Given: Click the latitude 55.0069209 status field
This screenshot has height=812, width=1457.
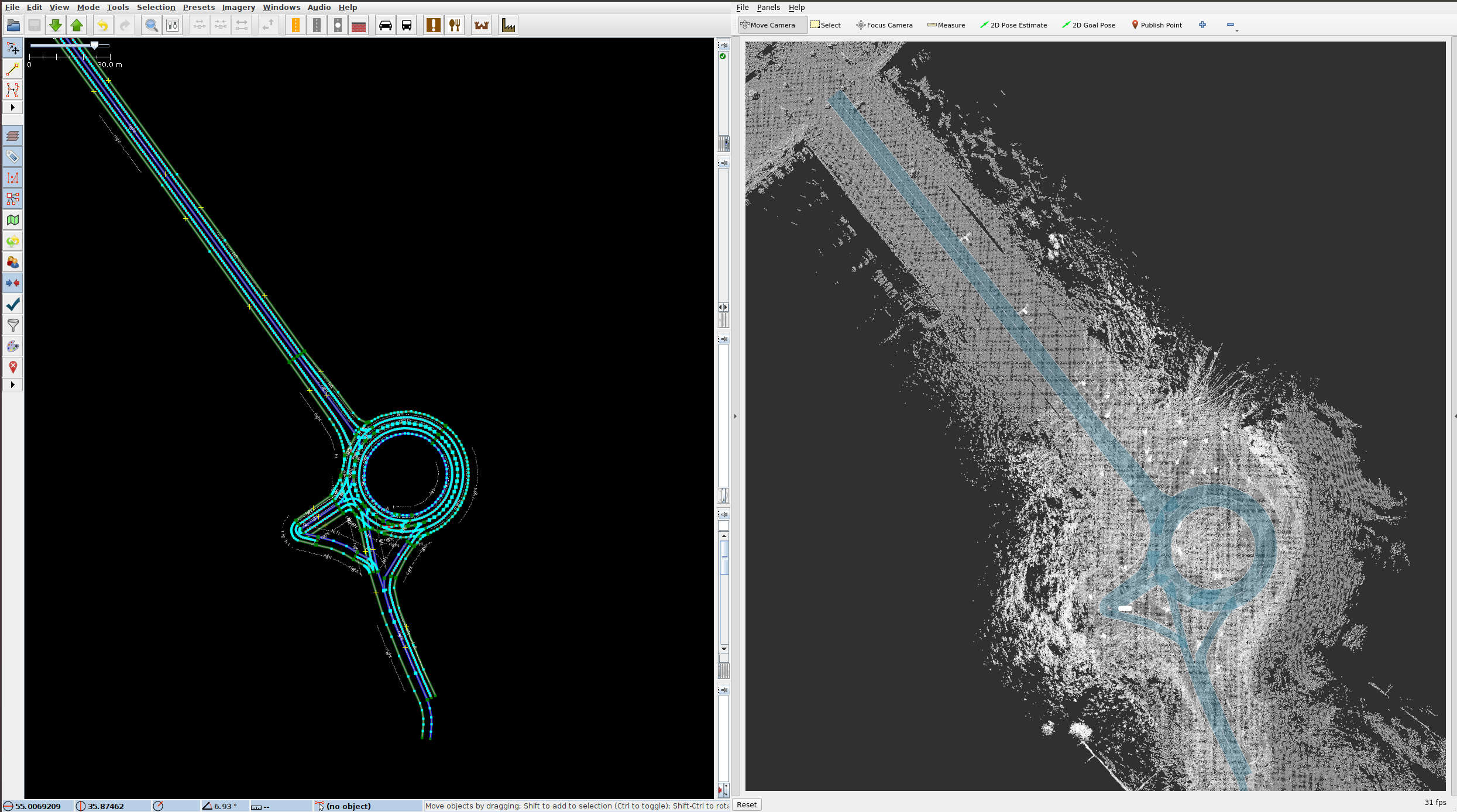Looking at the screenshot, I should click(x=37, y=806).
